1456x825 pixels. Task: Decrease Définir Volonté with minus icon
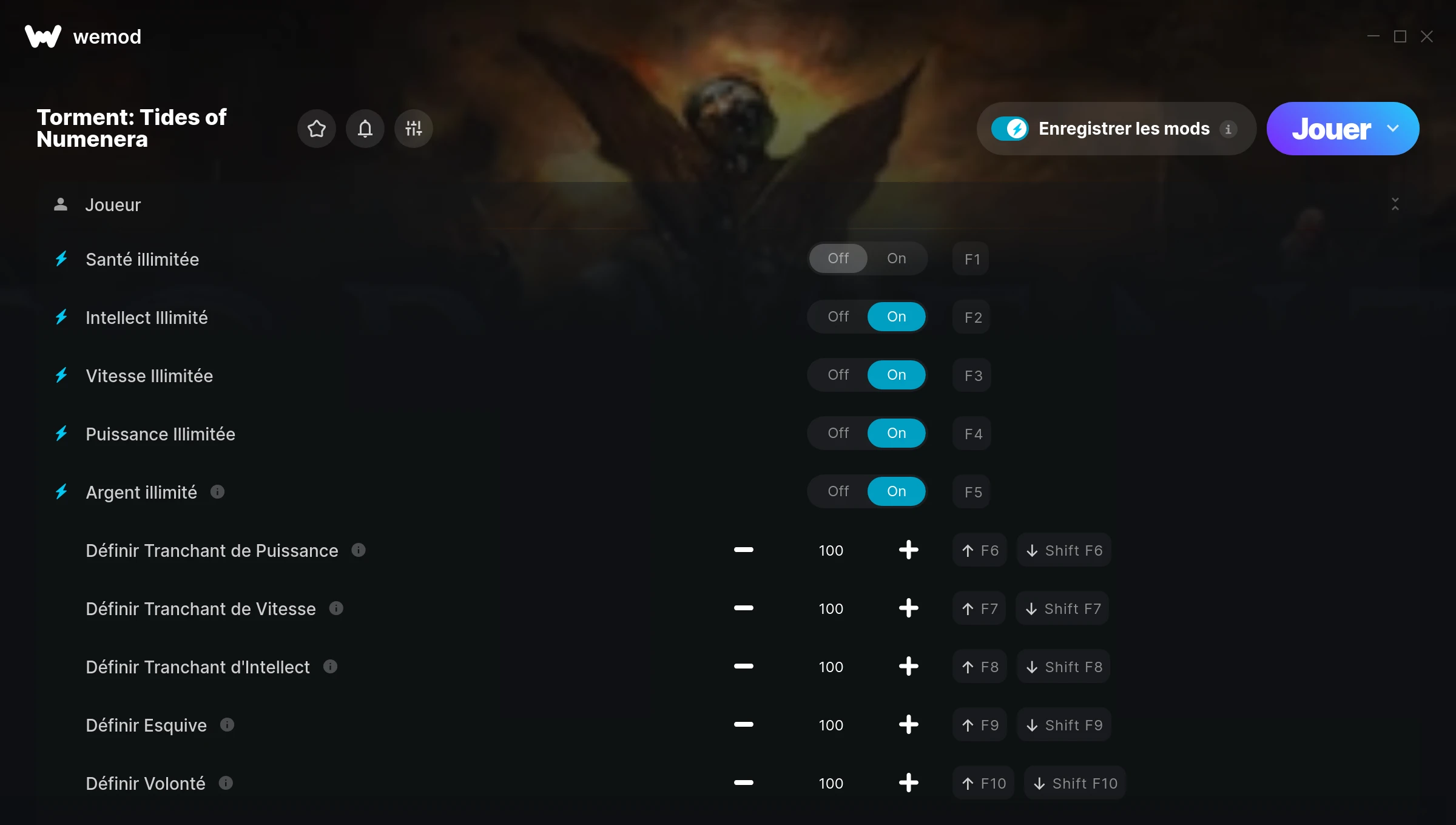pos(743,783)
